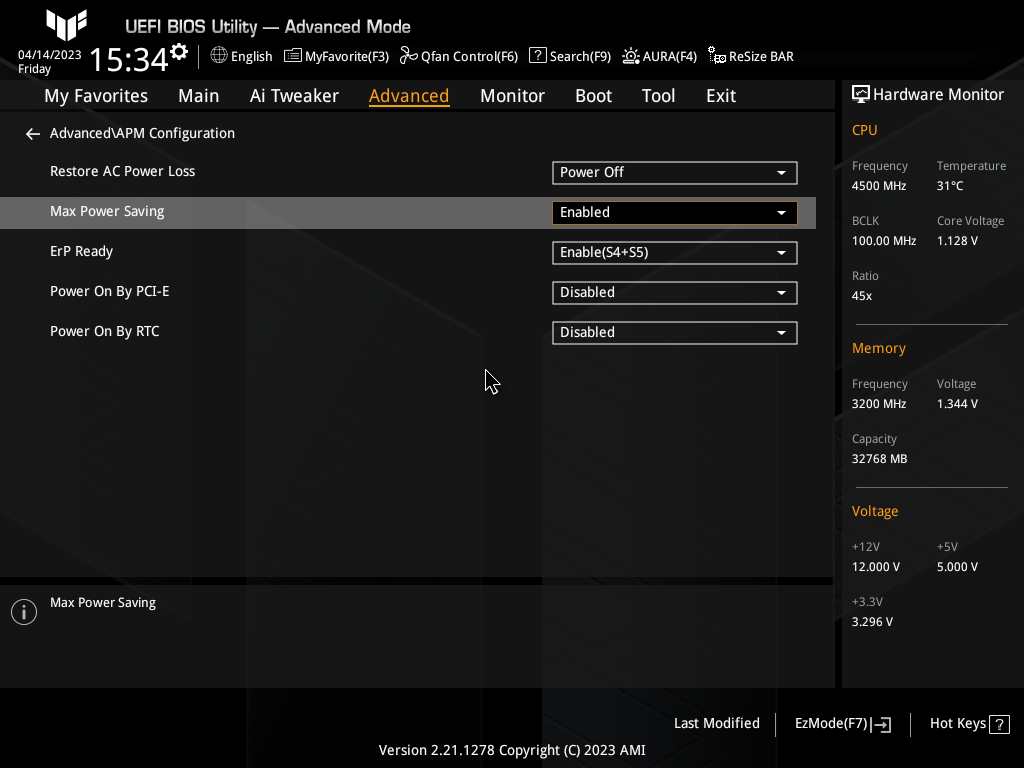Click the 5.000 V reading
This screenshot has height=768, width=1024.
[957, 567]
